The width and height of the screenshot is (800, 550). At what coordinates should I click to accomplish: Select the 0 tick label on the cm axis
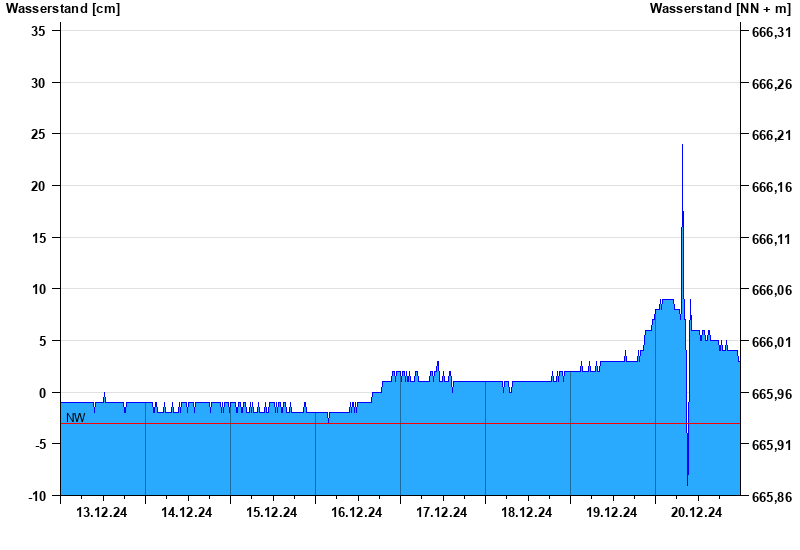pos(44,393)
